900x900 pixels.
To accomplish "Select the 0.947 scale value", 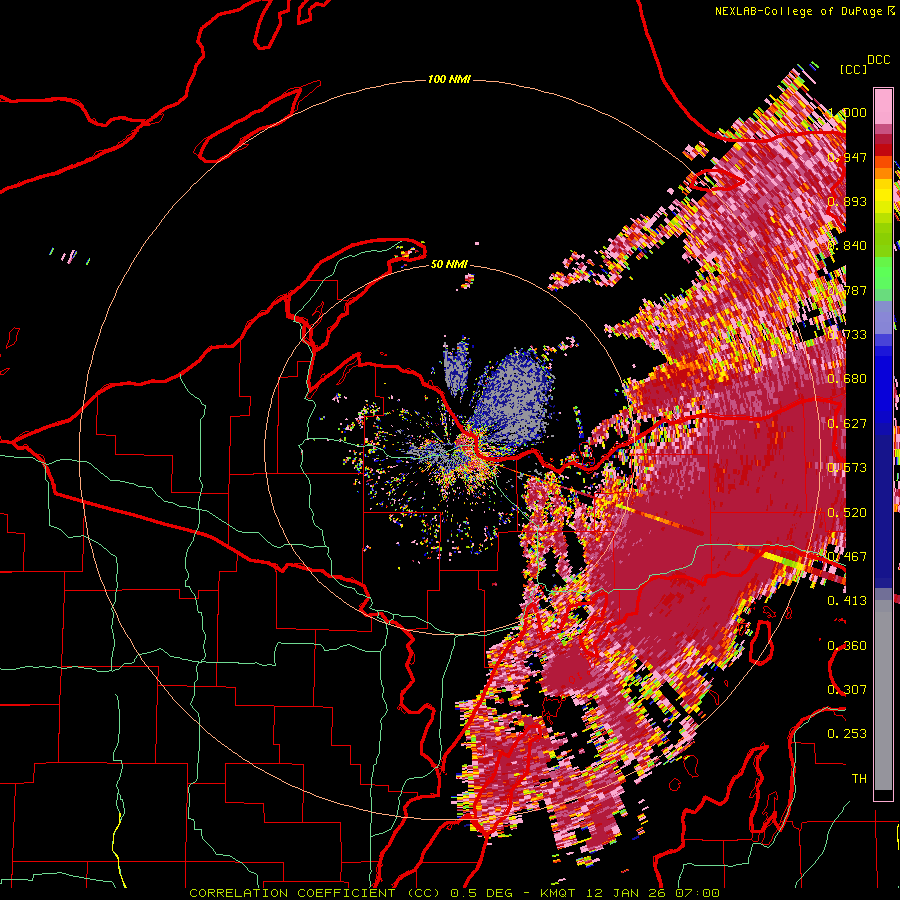I will pyautogui.click(x=847, y=157).
